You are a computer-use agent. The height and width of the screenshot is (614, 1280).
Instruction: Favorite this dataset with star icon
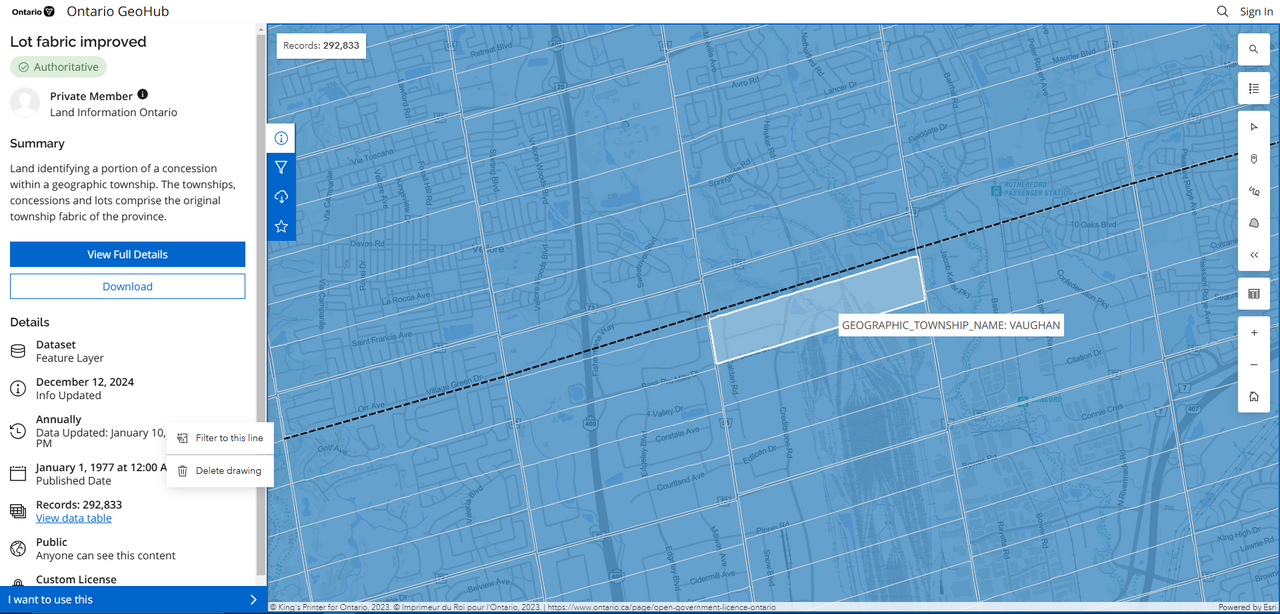(281, 227)
